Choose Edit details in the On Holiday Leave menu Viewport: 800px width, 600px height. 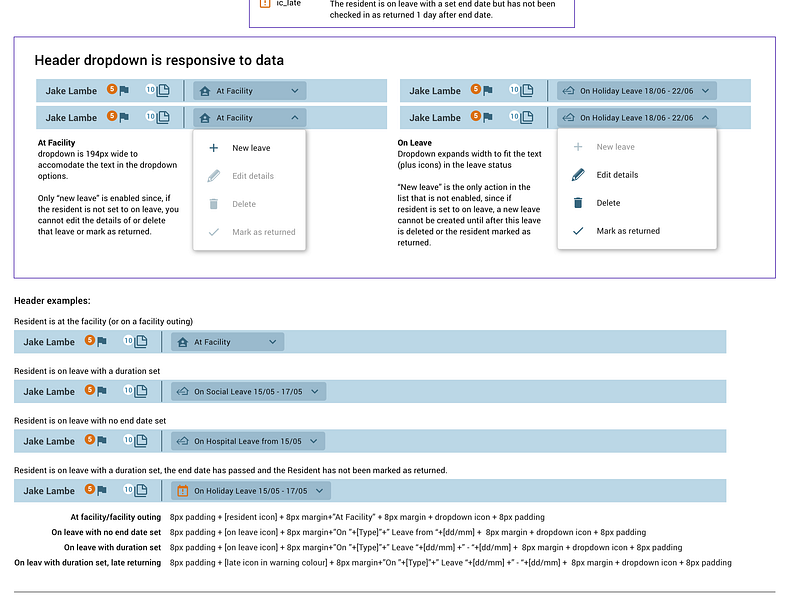[637, 175]
